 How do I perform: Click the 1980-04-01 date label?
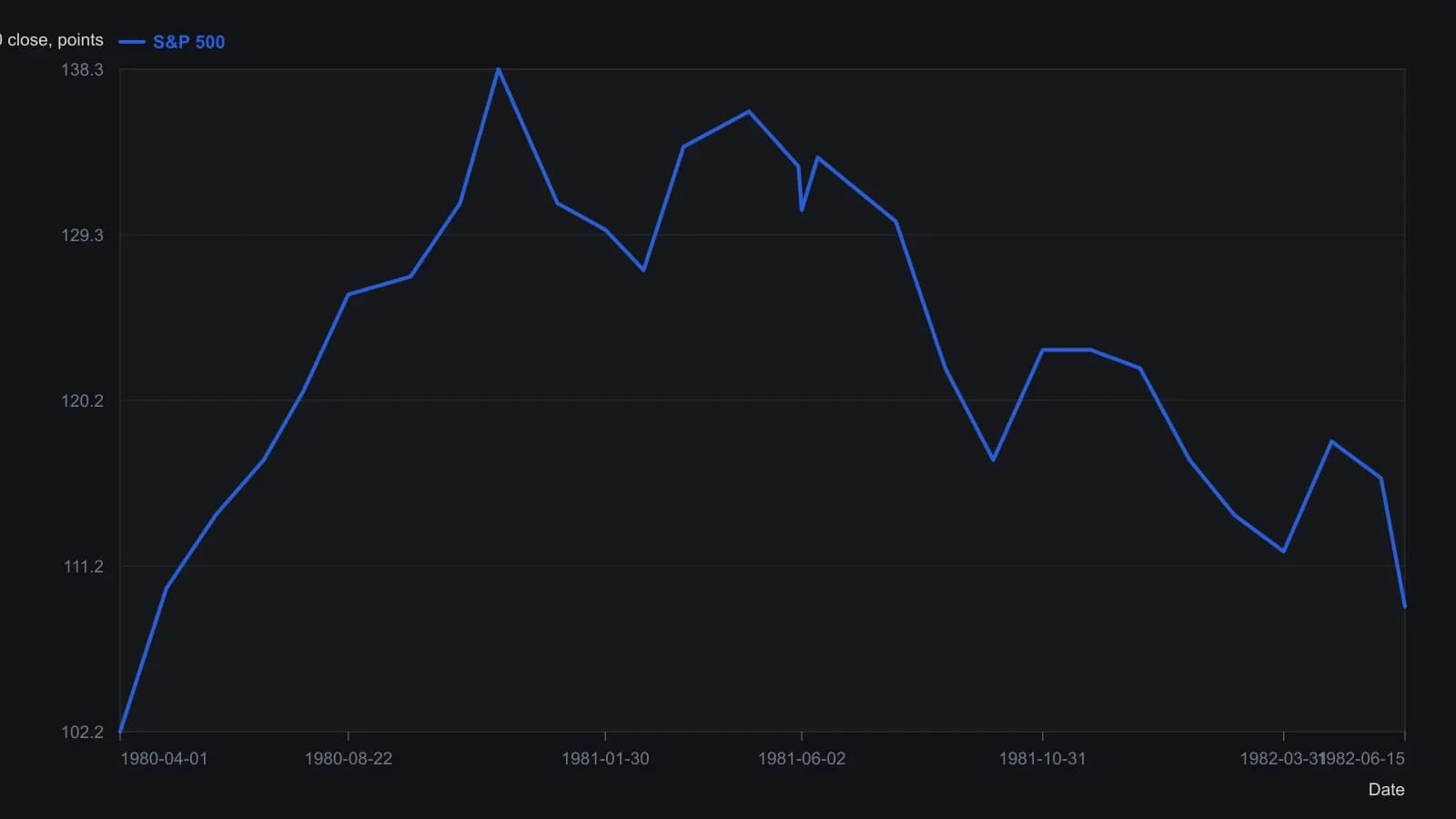pyautogui.click(x=164, y=759)
